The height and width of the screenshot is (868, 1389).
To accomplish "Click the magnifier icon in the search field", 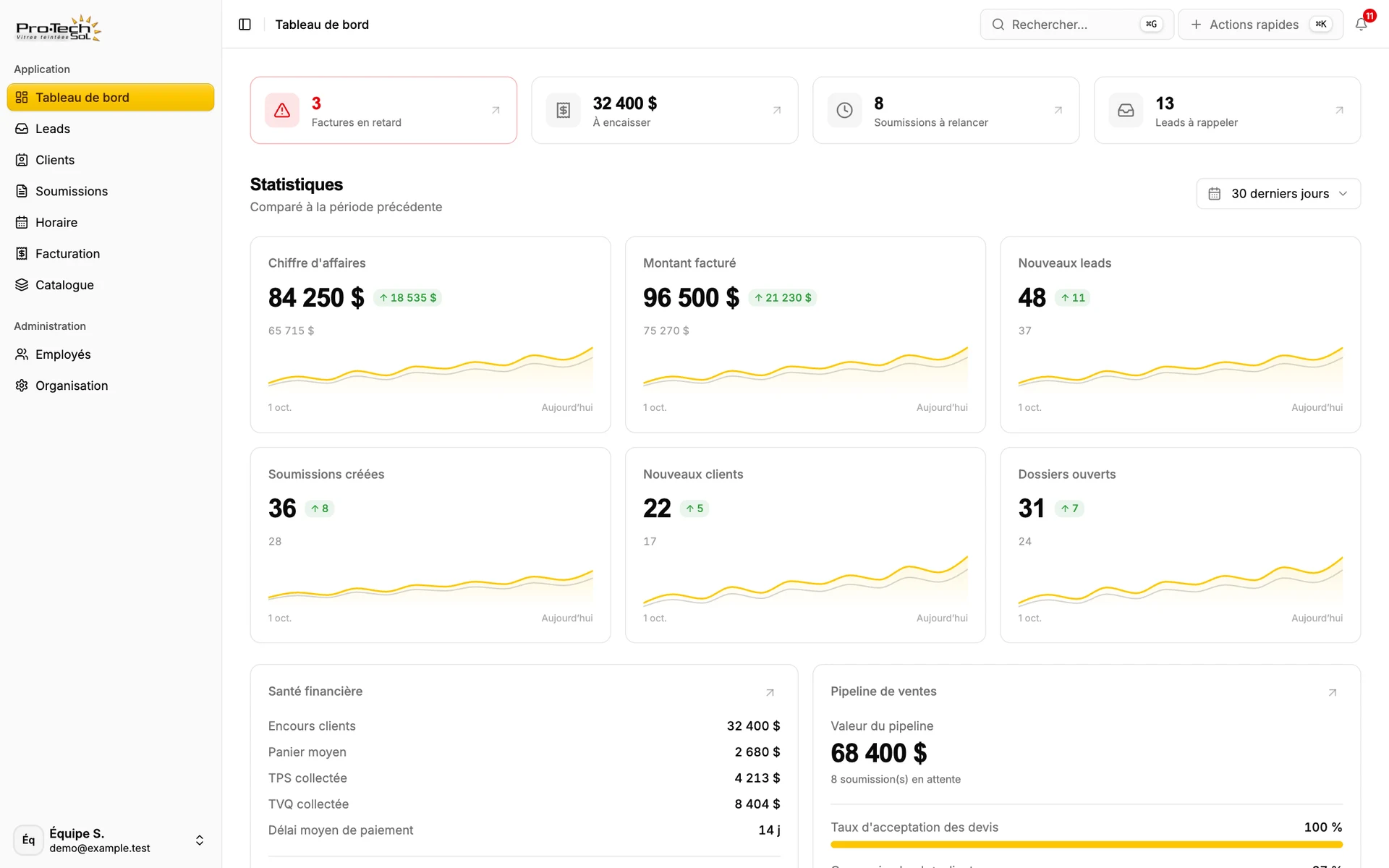I will pos(998,25).
